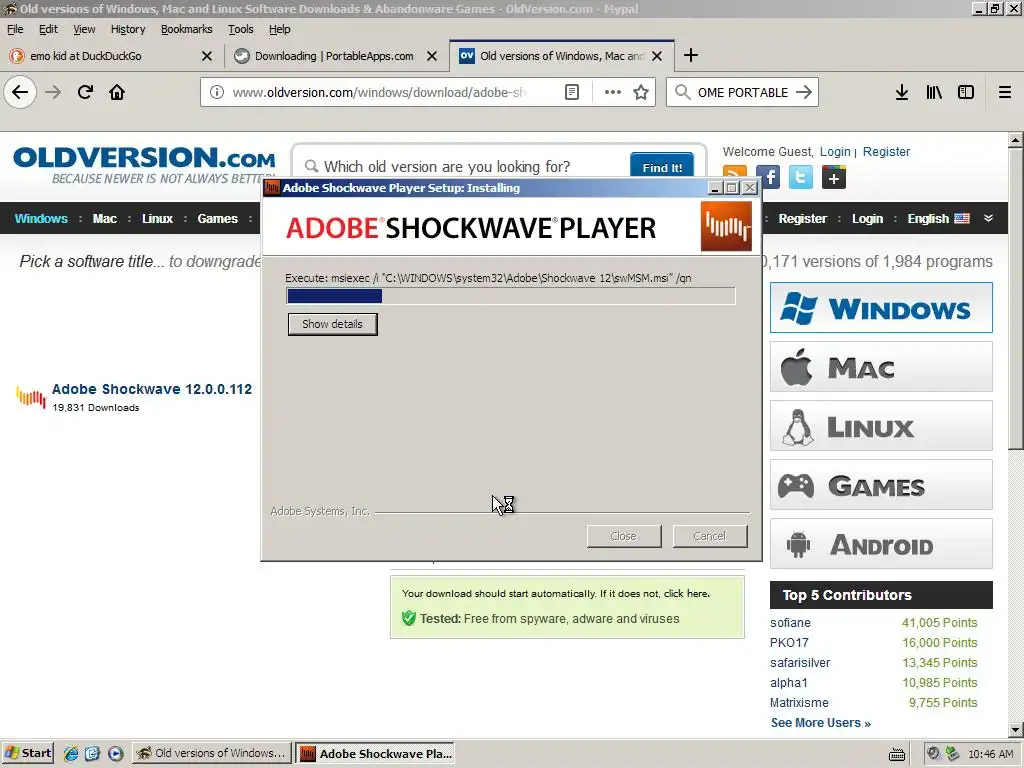Click the forward navigation arrow
The image size is (1024, 768).
(x=54, y=92)
